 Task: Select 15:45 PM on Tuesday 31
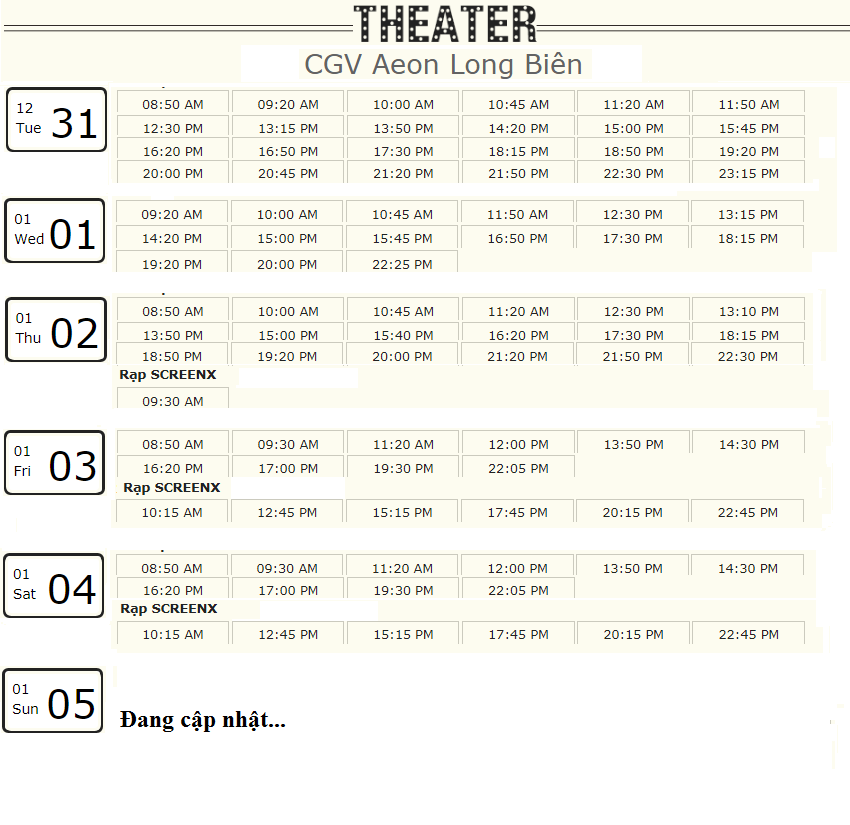749,127
